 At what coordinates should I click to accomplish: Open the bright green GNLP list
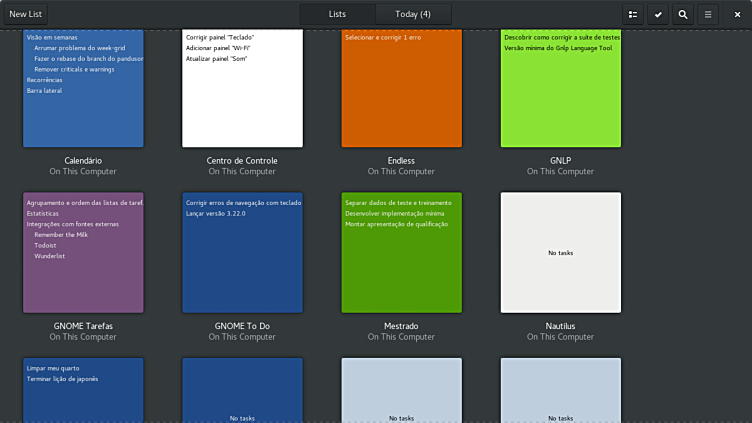pyautogui.click(x=560, y=88)
